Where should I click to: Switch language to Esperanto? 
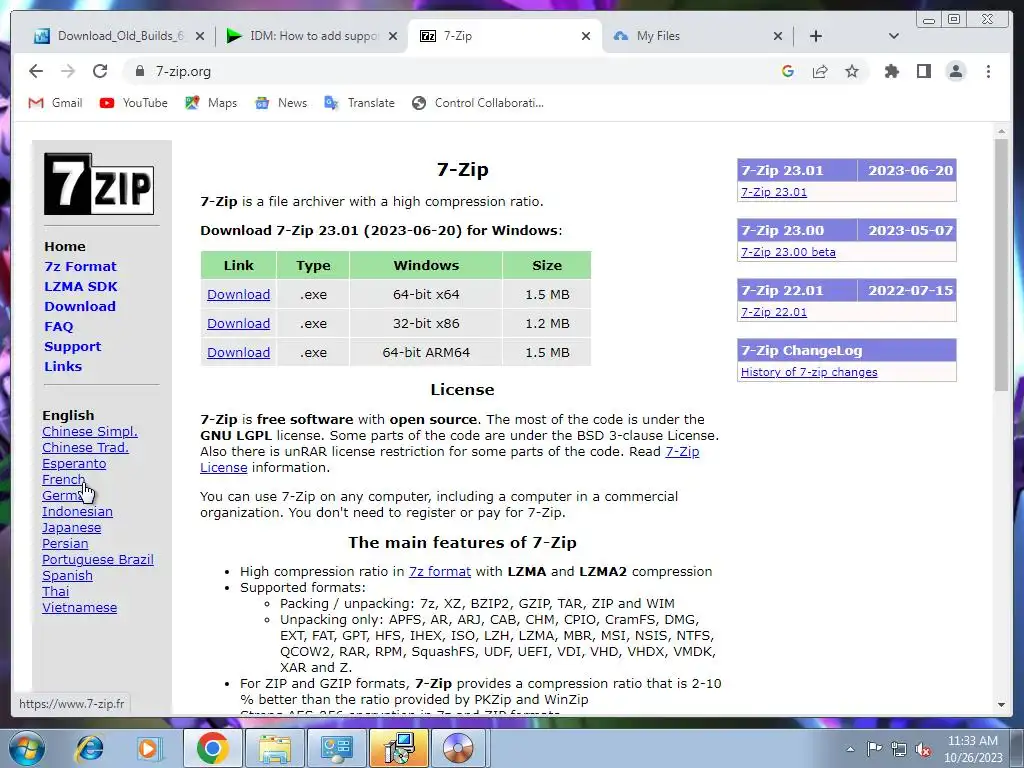click(74, 464)
